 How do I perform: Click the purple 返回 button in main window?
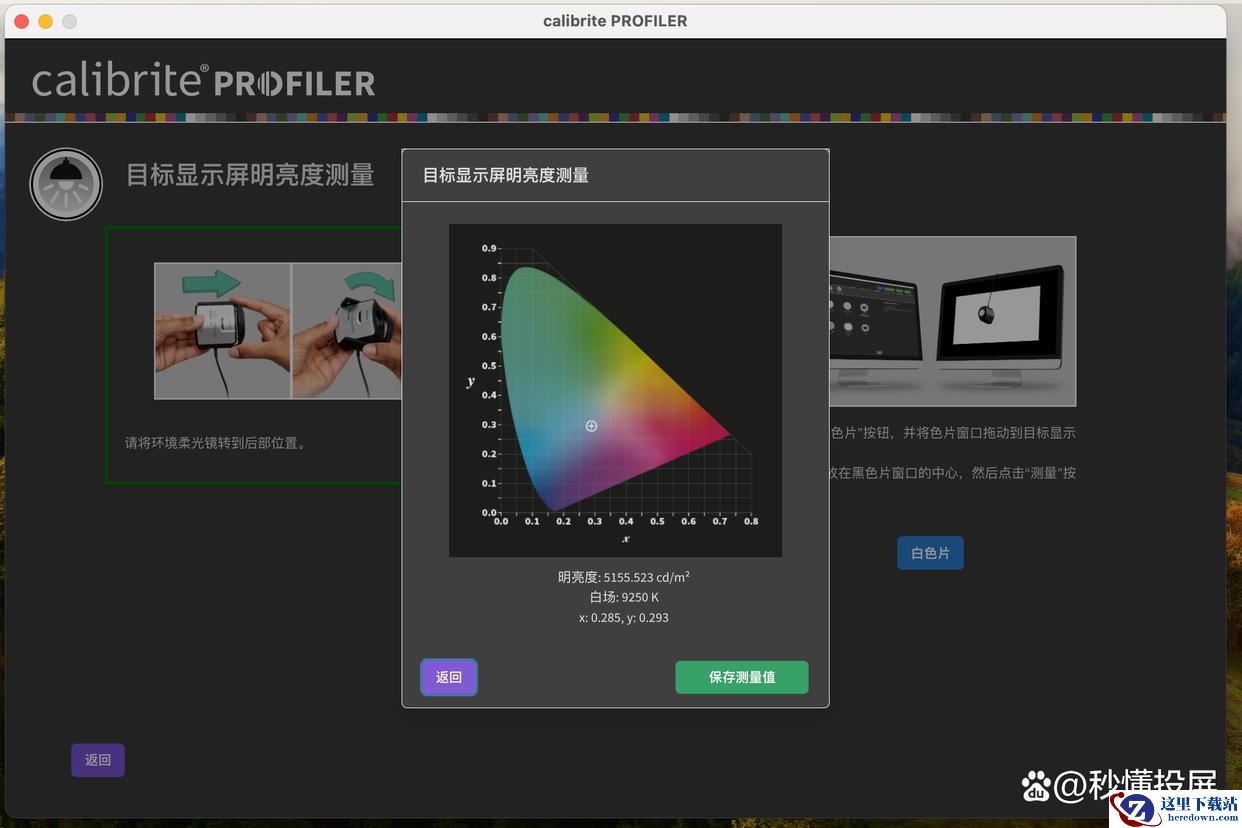98,760
